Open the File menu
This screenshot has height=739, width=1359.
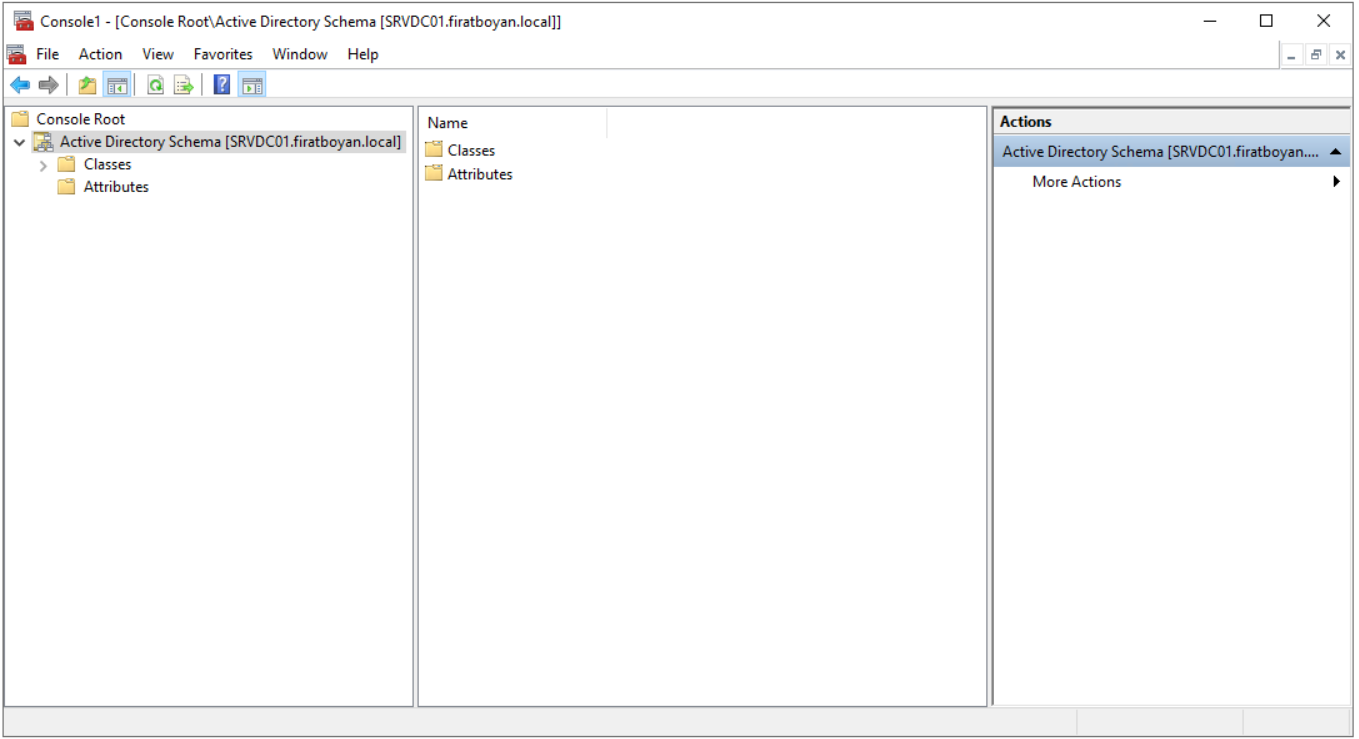pyautogui.click(x=47, y=54)
